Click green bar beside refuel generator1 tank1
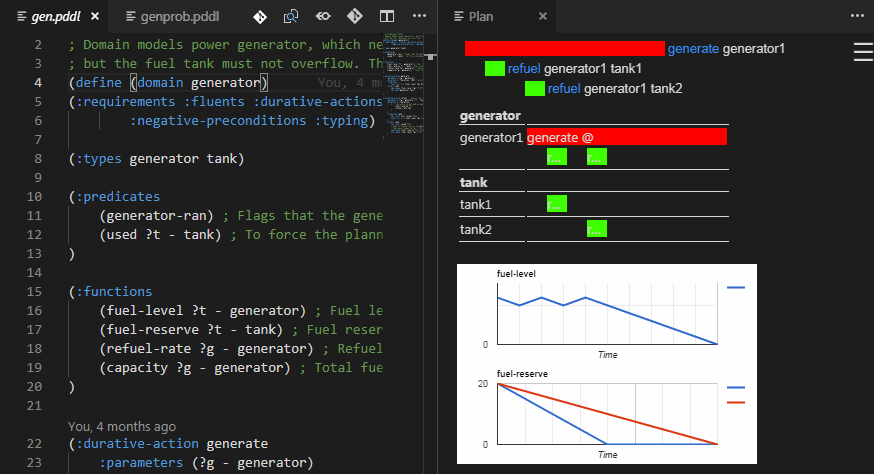The image size is (874, 474). coord(494,69)
